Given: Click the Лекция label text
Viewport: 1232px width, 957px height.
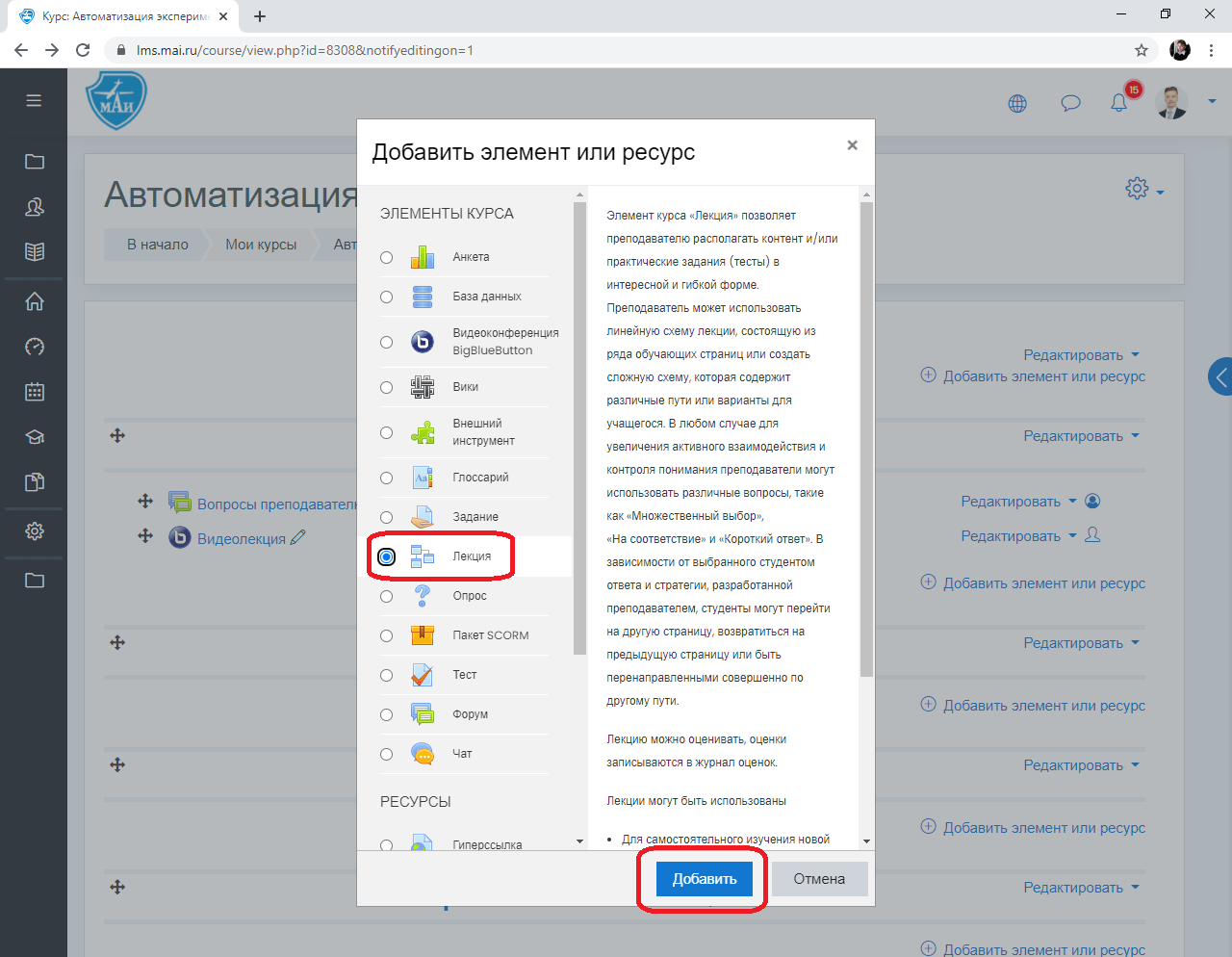Looking at the screenshot, I should pyautogui.click(x=472, y=556).
